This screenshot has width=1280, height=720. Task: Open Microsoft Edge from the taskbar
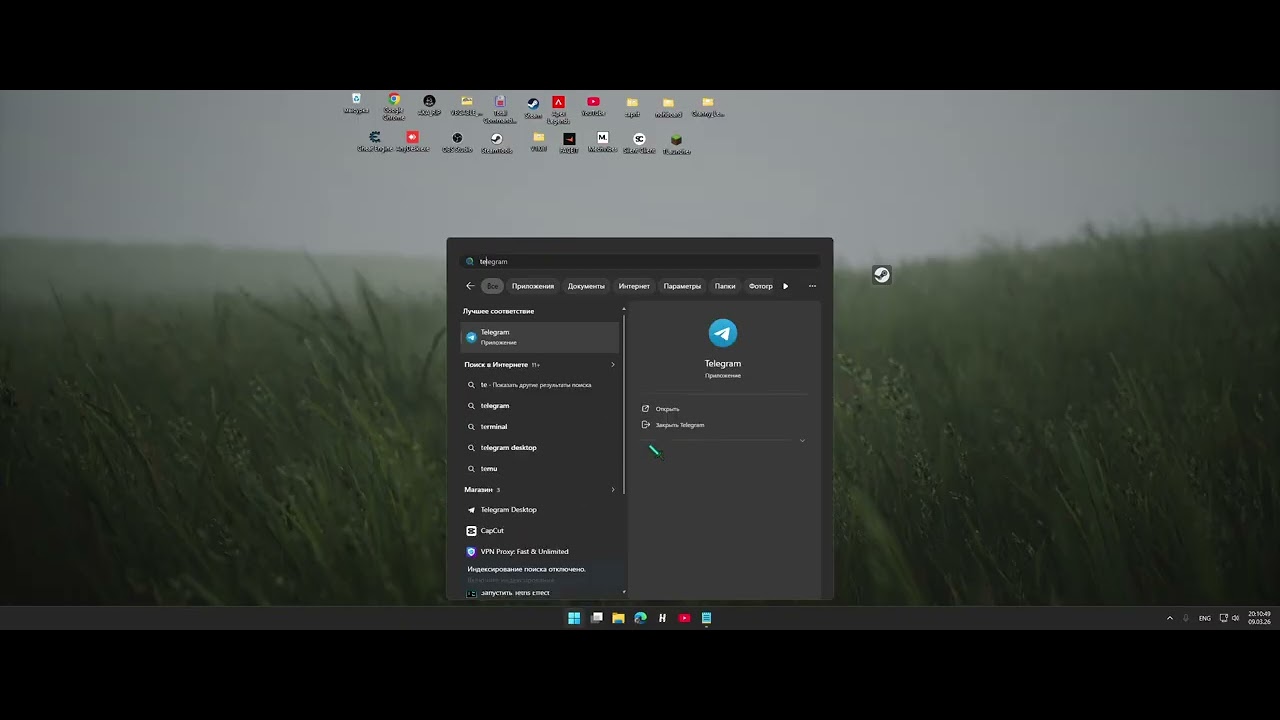click(x=640, y=618)
